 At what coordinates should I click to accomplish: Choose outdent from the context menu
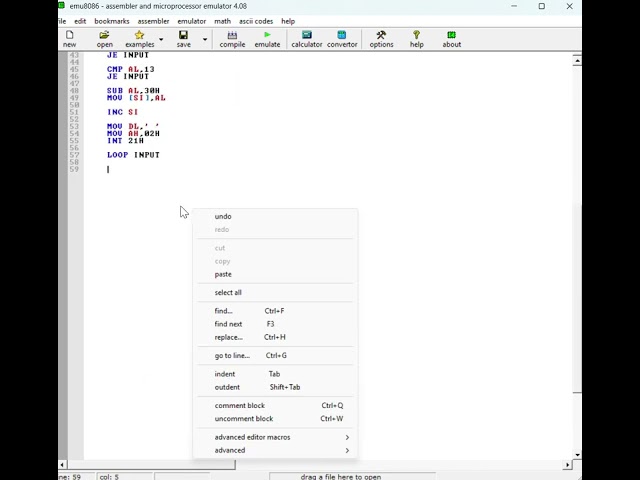(275, 387)
